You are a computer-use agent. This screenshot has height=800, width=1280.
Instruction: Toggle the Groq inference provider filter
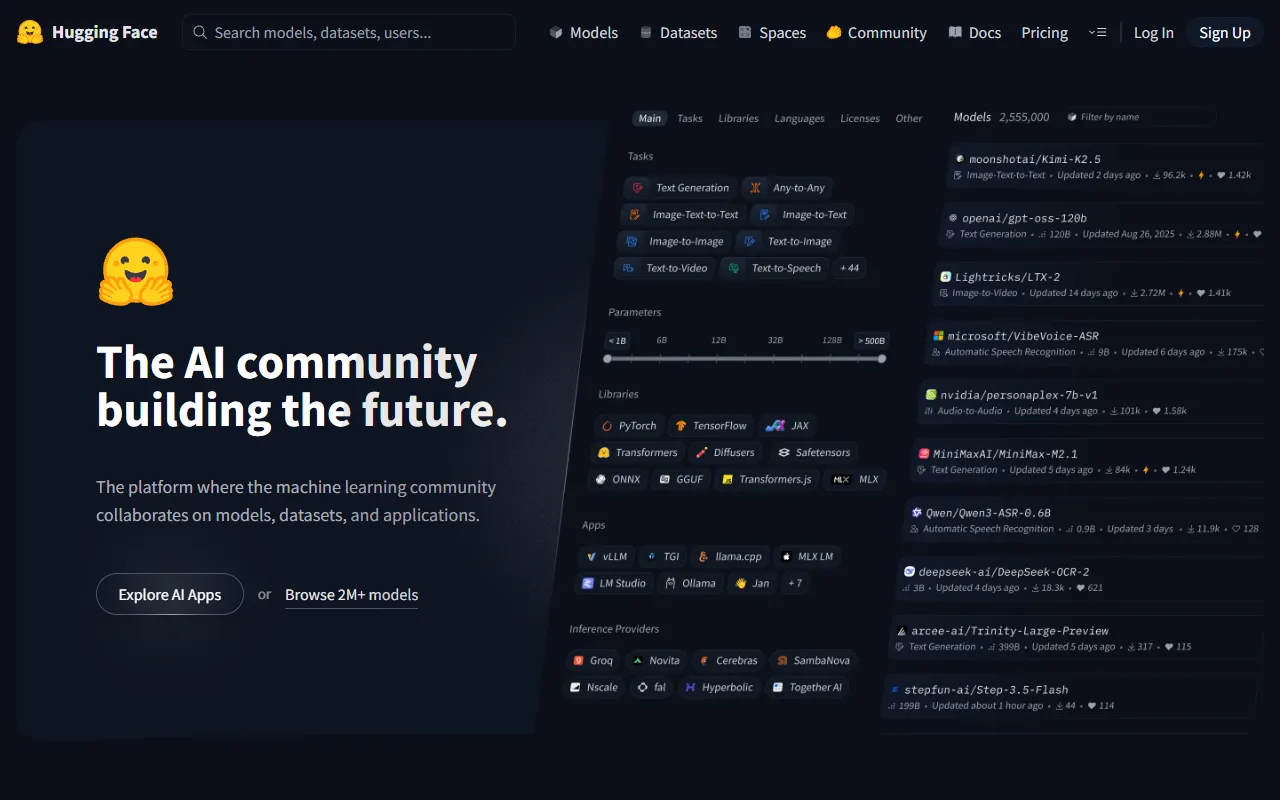click(592, 660)
